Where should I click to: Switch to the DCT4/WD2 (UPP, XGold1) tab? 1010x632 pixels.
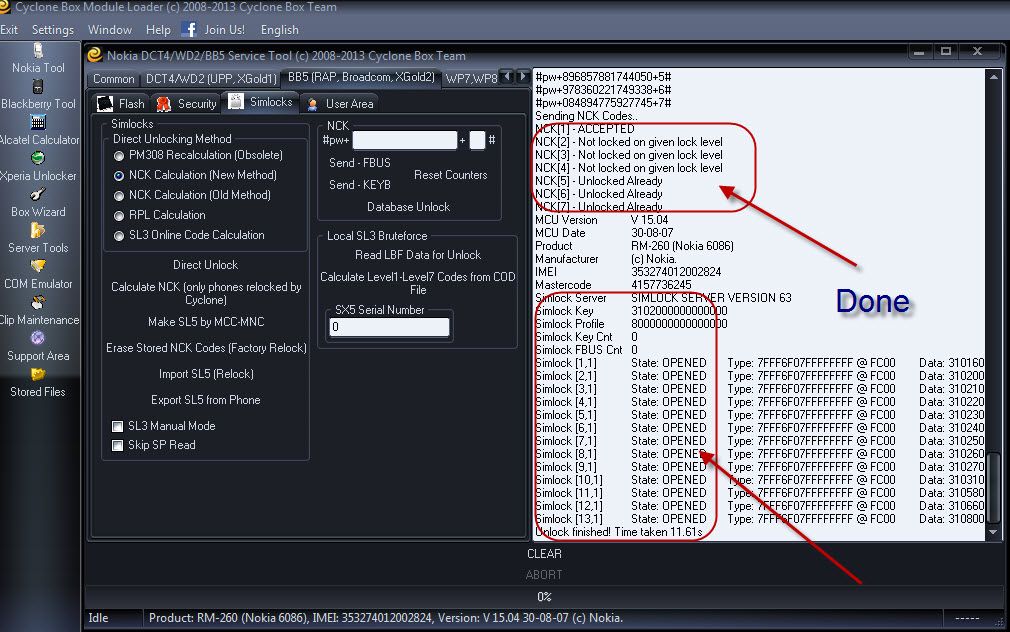tap(211, 78)
